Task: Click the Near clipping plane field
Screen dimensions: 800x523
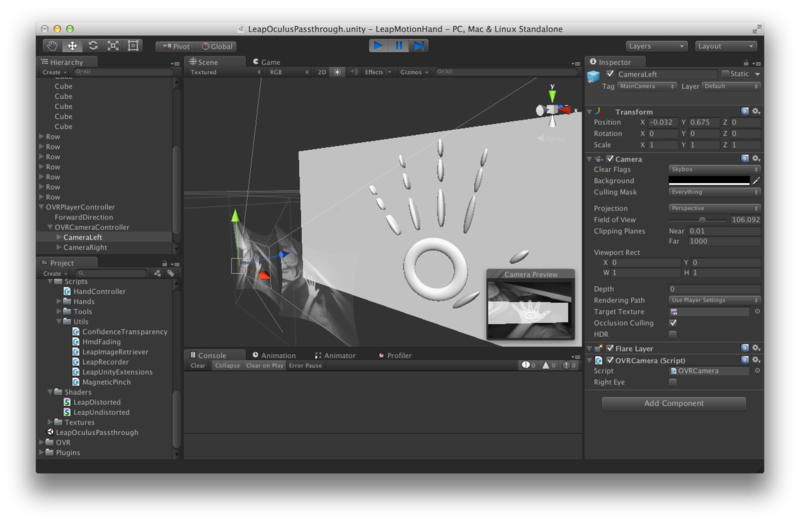Action: pos(724,231)
